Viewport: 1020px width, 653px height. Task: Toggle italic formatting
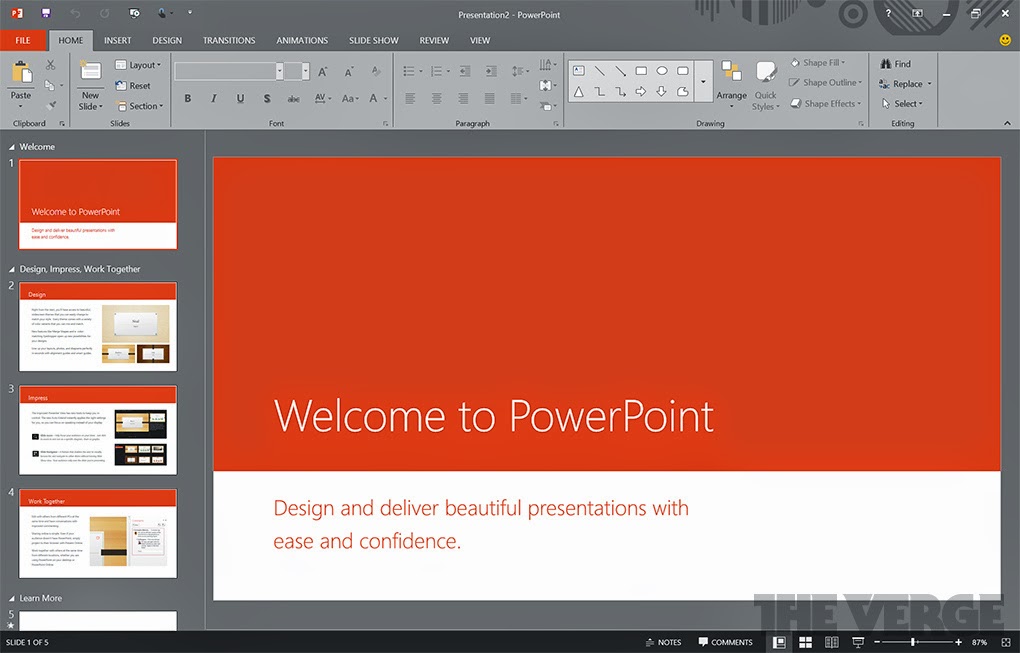tap(212, 98)
